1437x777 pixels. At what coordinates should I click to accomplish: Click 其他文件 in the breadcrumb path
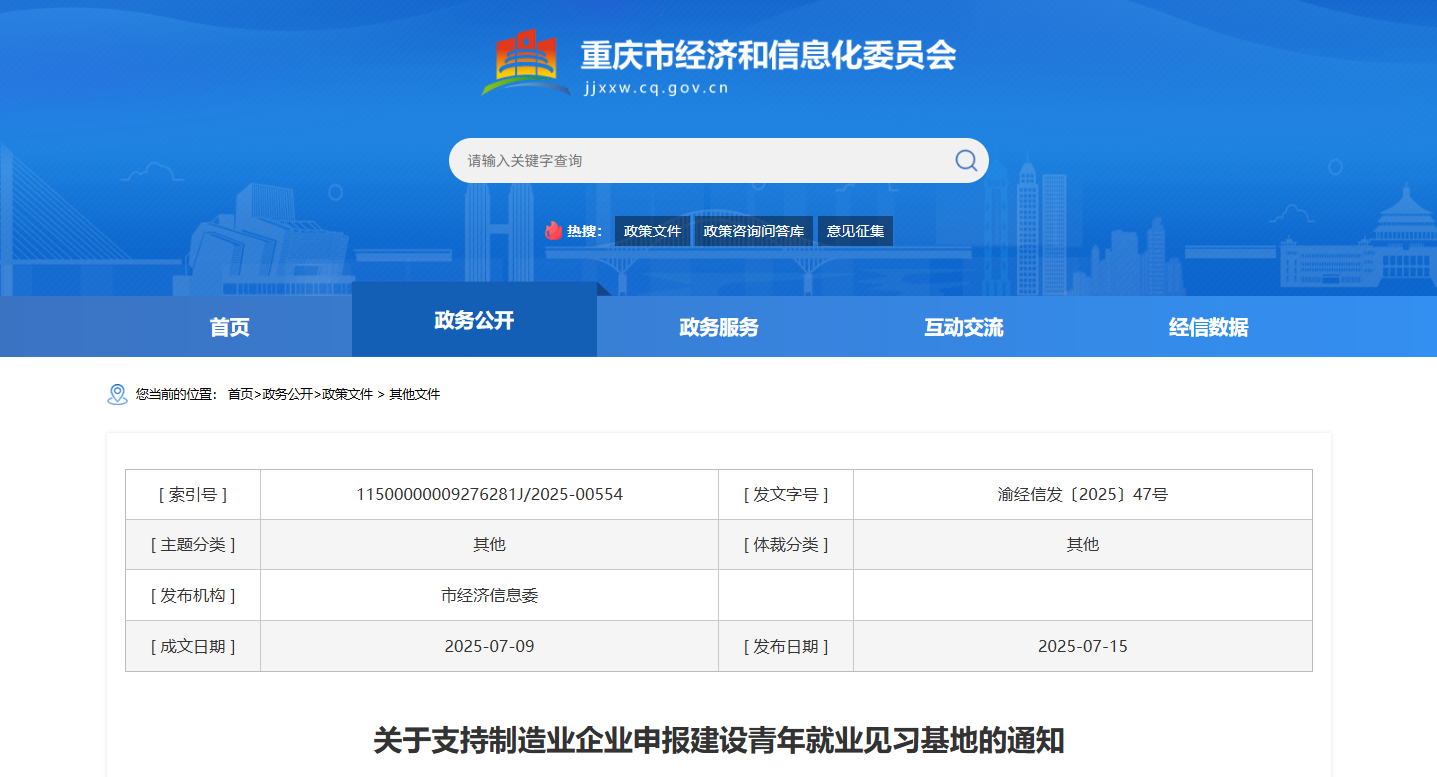point(414,395)
